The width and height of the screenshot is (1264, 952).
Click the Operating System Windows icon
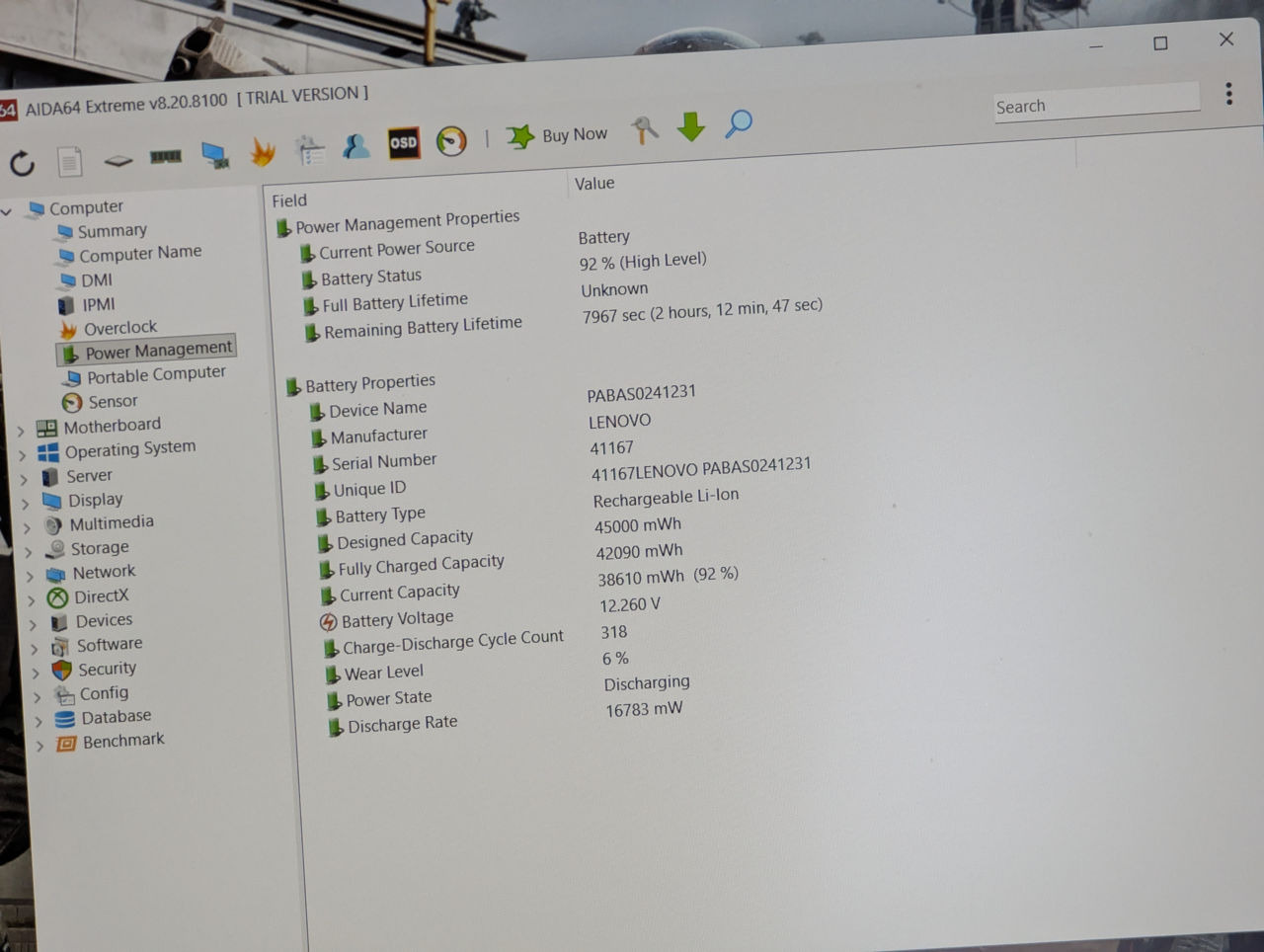point(47,452)
